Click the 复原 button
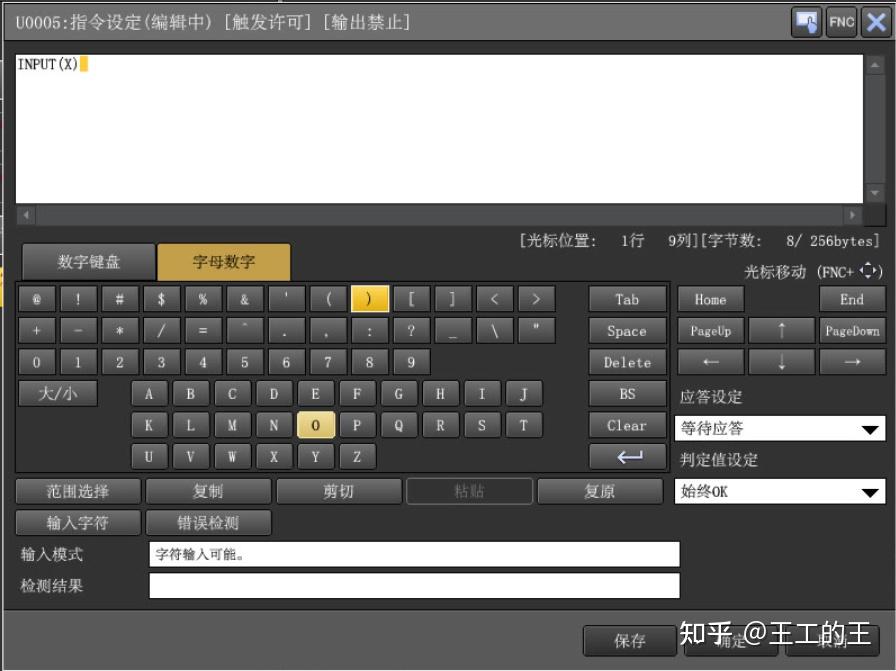The image size is (896, 671). coord(600,491)
